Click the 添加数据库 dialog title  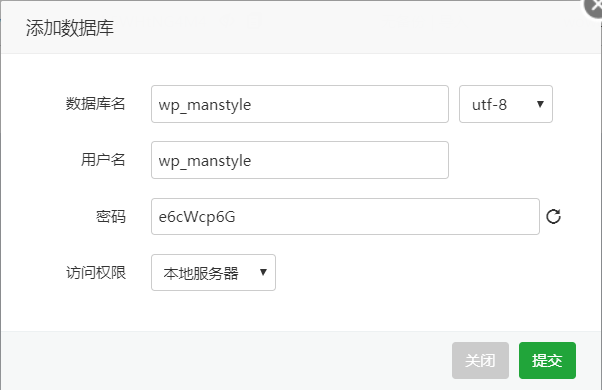[x=70, y=28]
